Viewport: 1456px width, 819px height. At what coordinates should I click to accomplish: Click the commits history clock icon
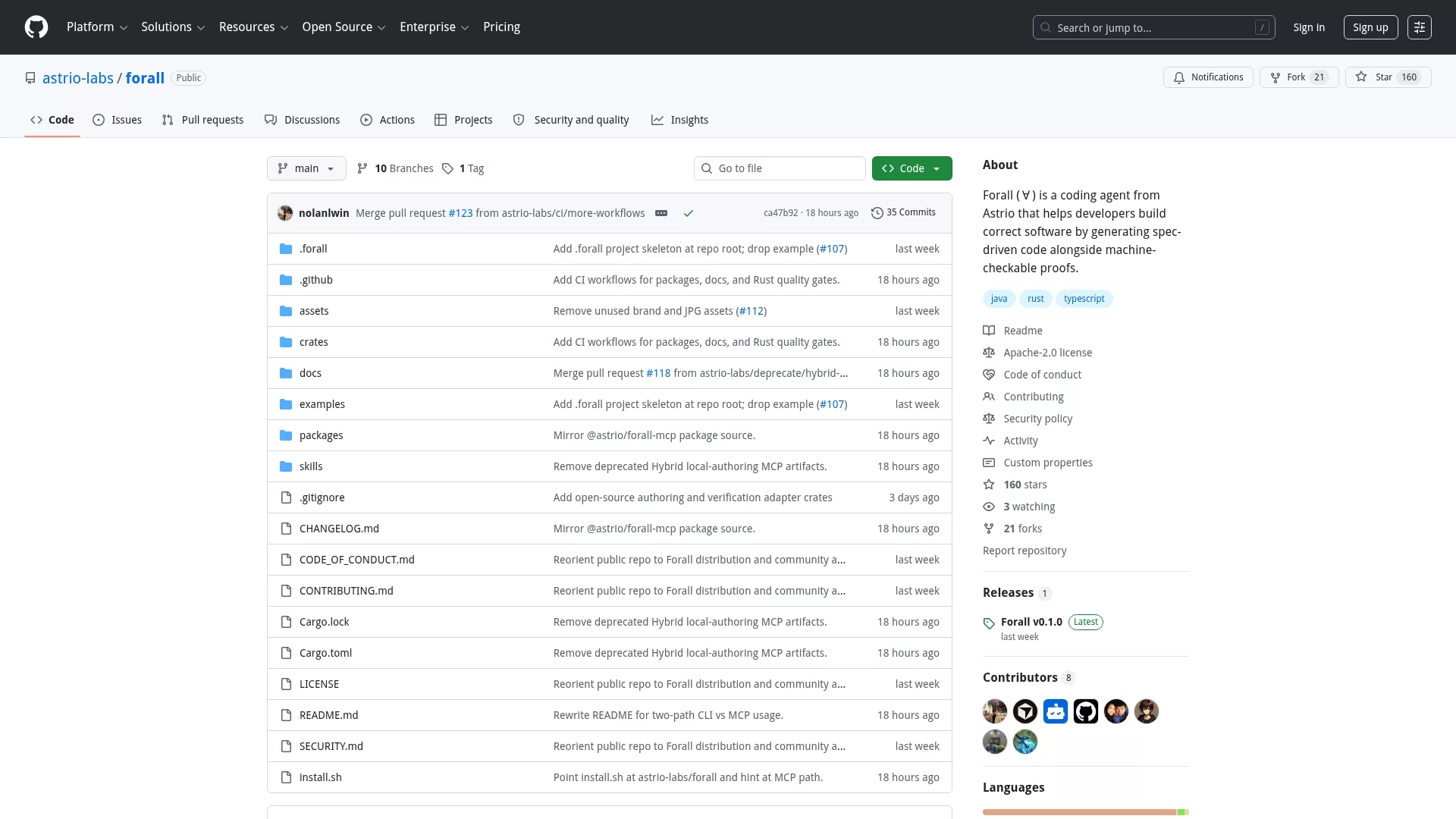click(x=877, y=213)
